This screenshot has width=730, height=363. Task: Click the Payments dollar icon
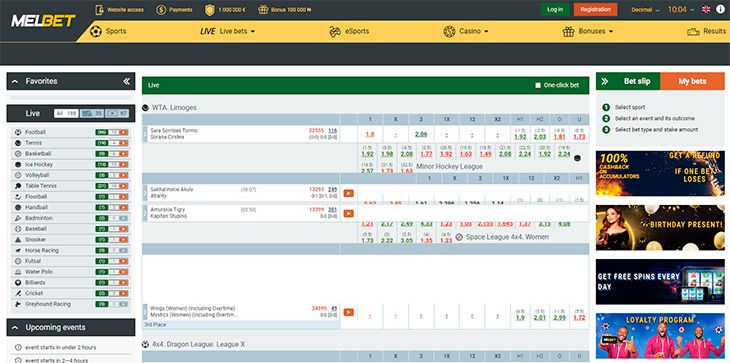click(161, 9)
